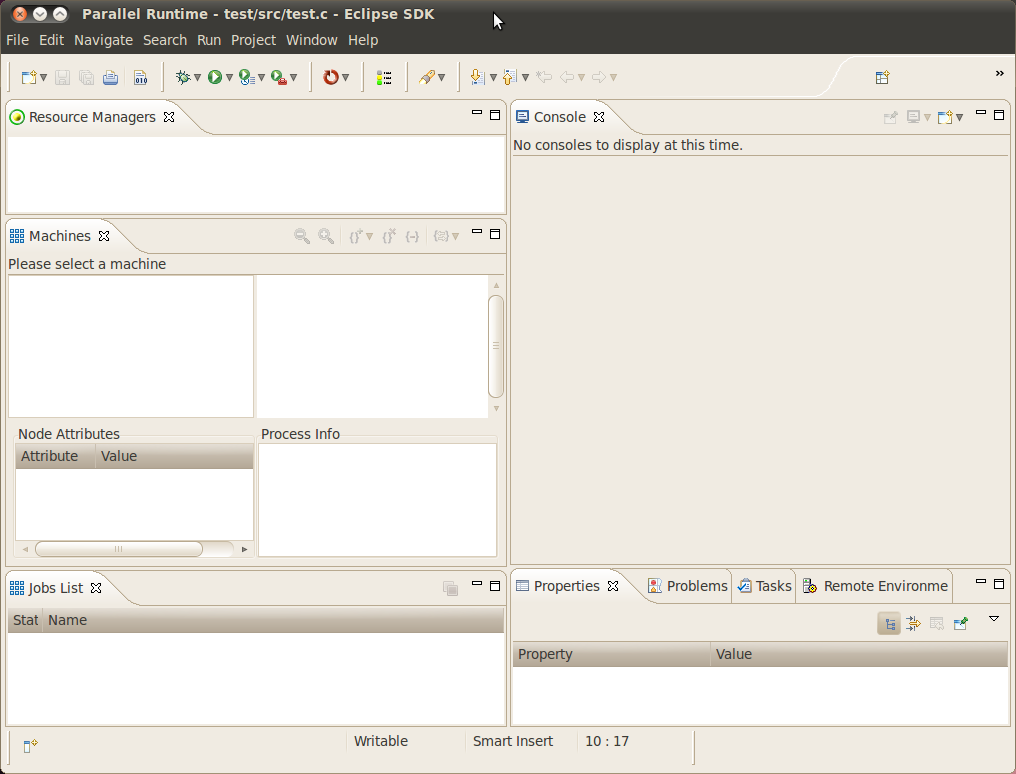
Task: Click the Node Attributes scroll right arrow
Action: (244, 549)
